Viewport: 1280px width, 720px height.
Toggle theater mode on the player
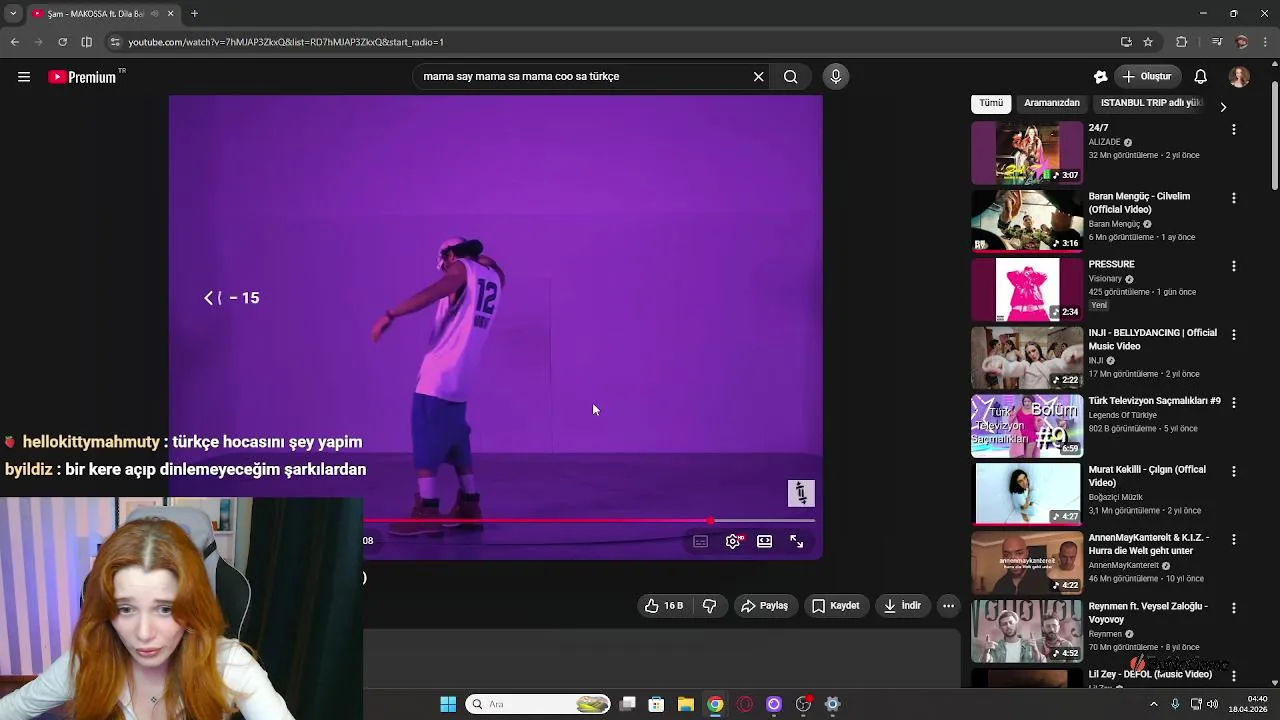click(765, 541)
